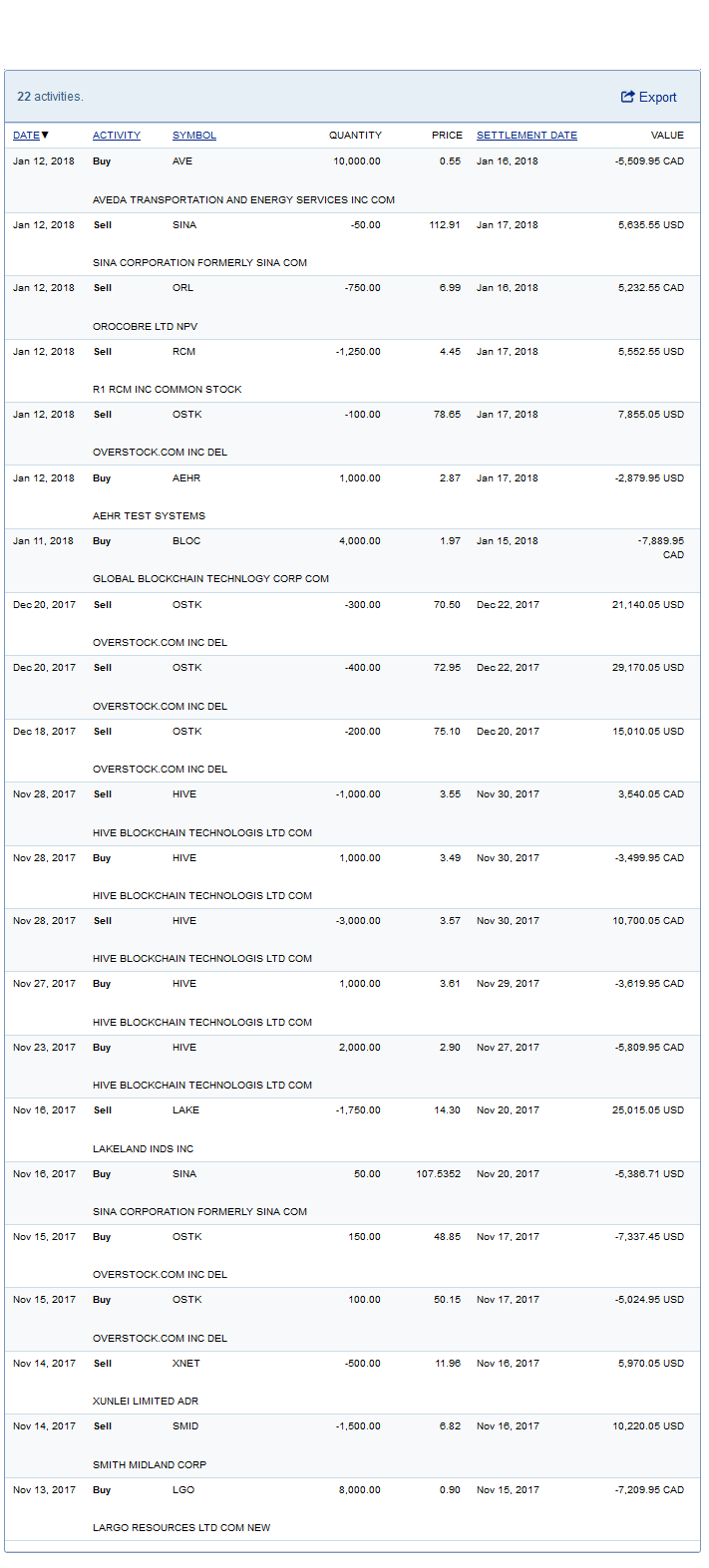Viewport: 709px width, 1568px height.
Task: Sort by the SETTLEMENT DATE header
Action: (527, 136)
